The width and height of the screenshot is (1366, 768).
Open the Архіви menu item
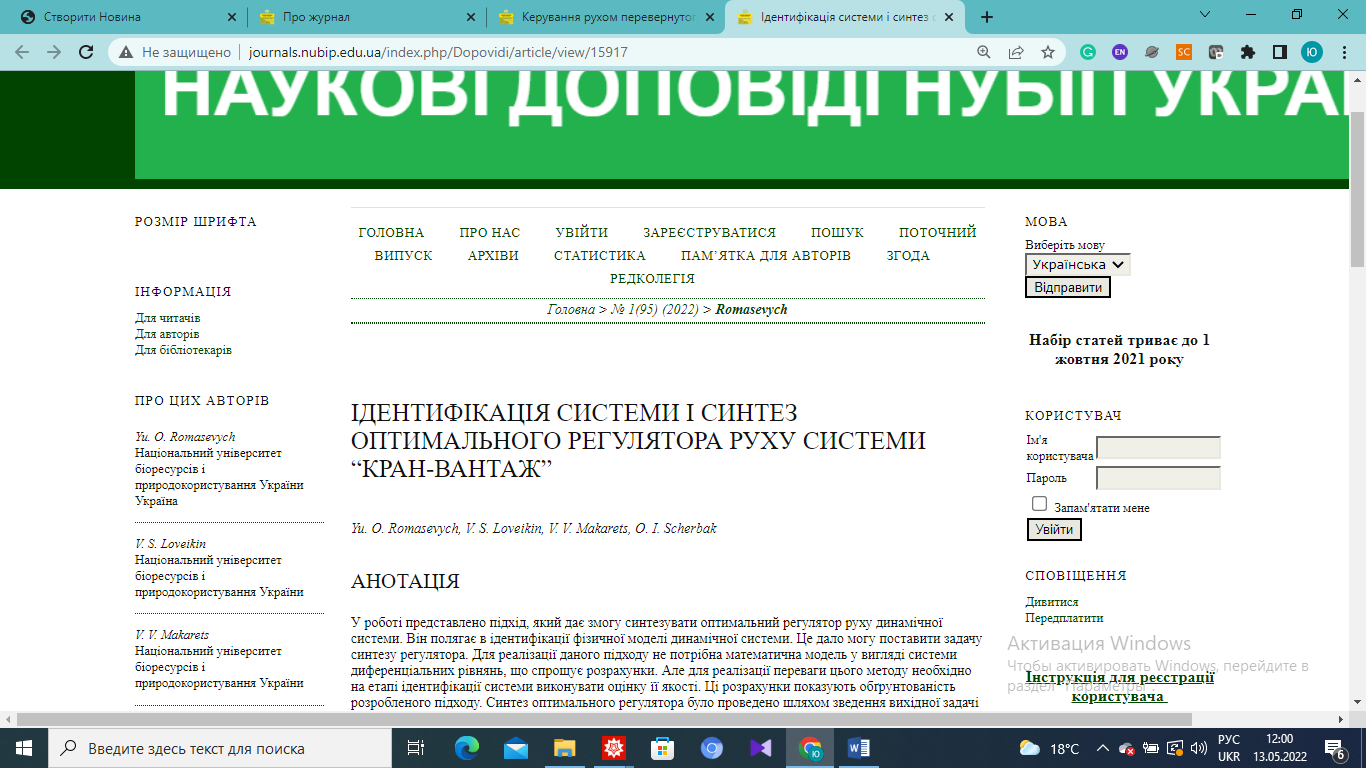click(493, 256)
